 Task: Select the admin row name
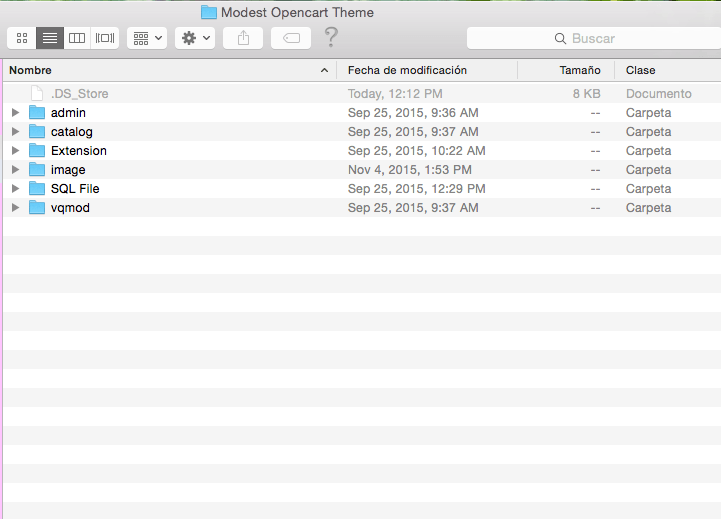coord(68,113)
